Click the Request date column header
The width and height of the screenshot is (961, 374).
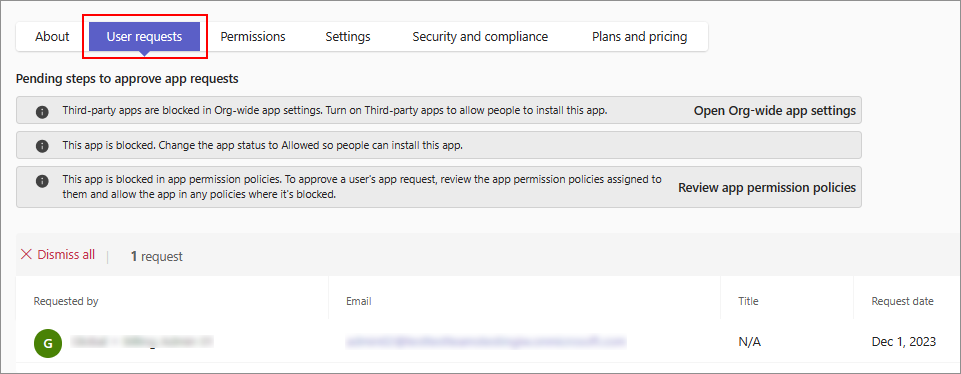click(x=903, y=301)
